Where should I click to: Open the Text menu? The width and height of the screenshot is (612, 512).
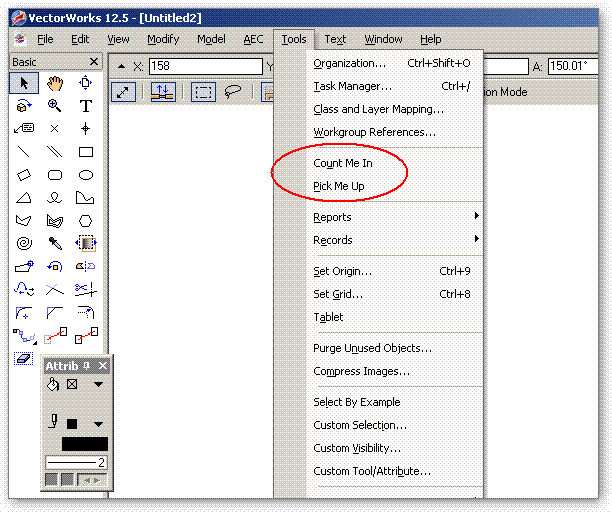tap(335, 39)
